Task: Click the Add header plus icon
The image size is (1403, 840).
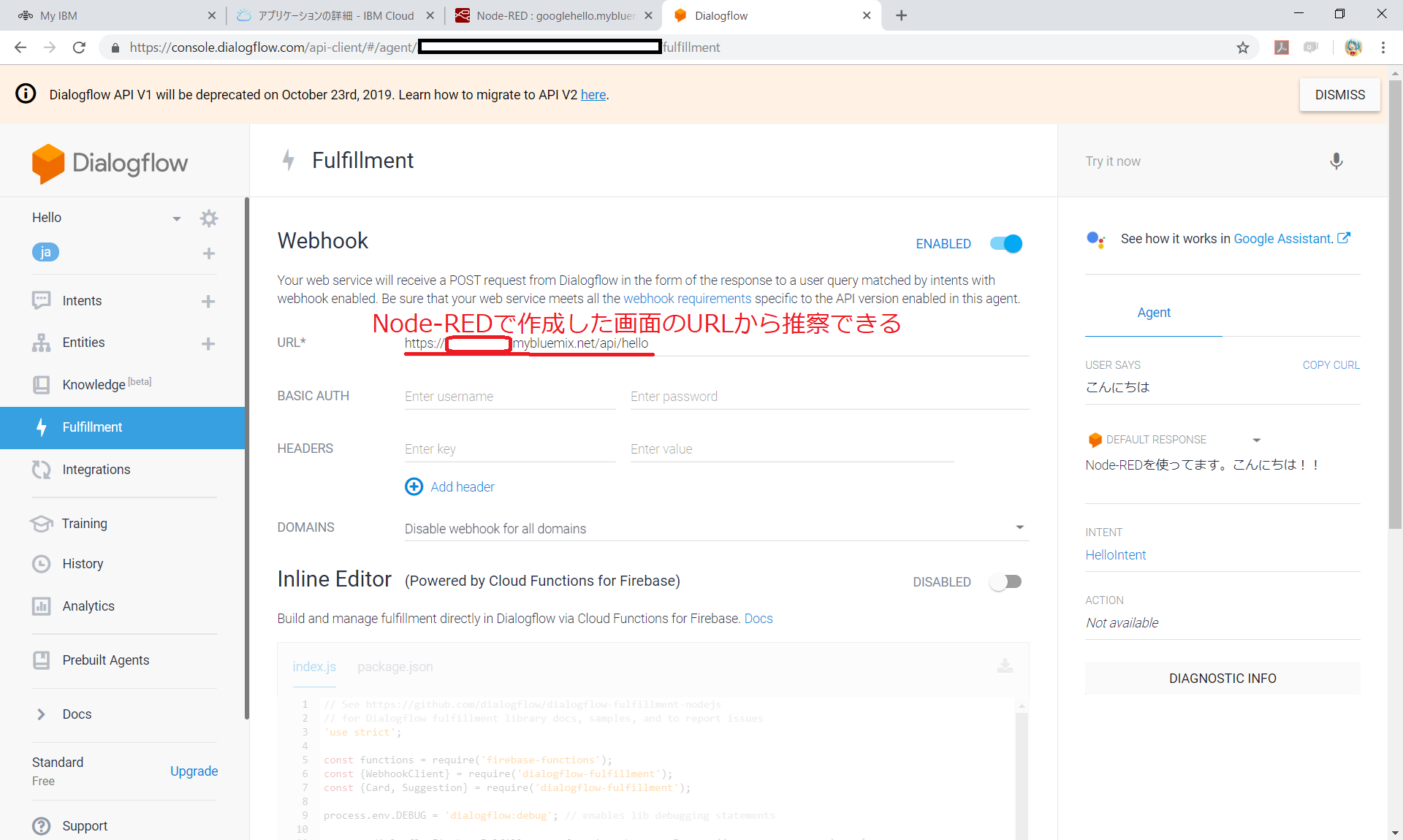Action: click(414, 486)
